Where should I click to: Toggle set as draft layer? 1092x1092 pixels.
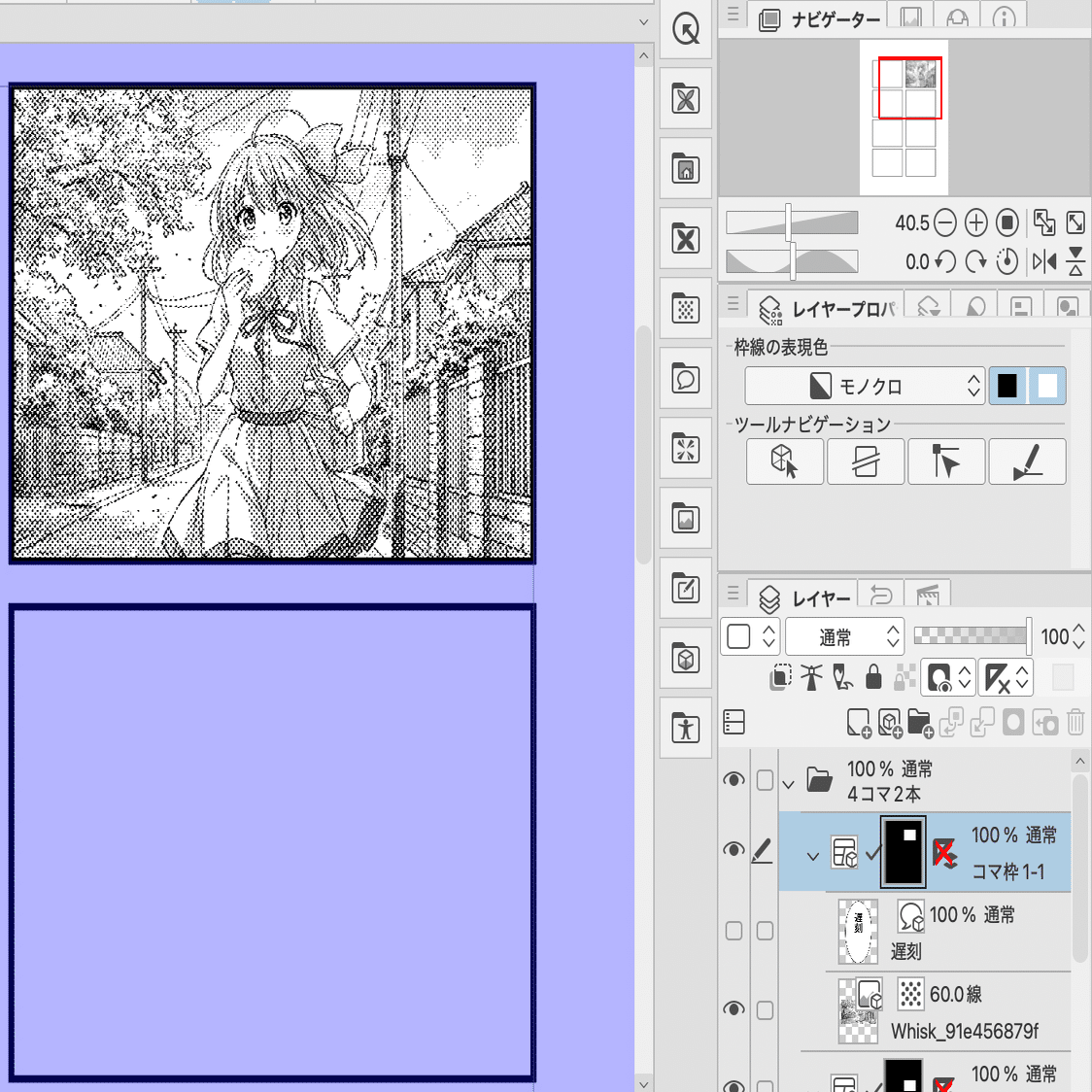click(842, 677)
